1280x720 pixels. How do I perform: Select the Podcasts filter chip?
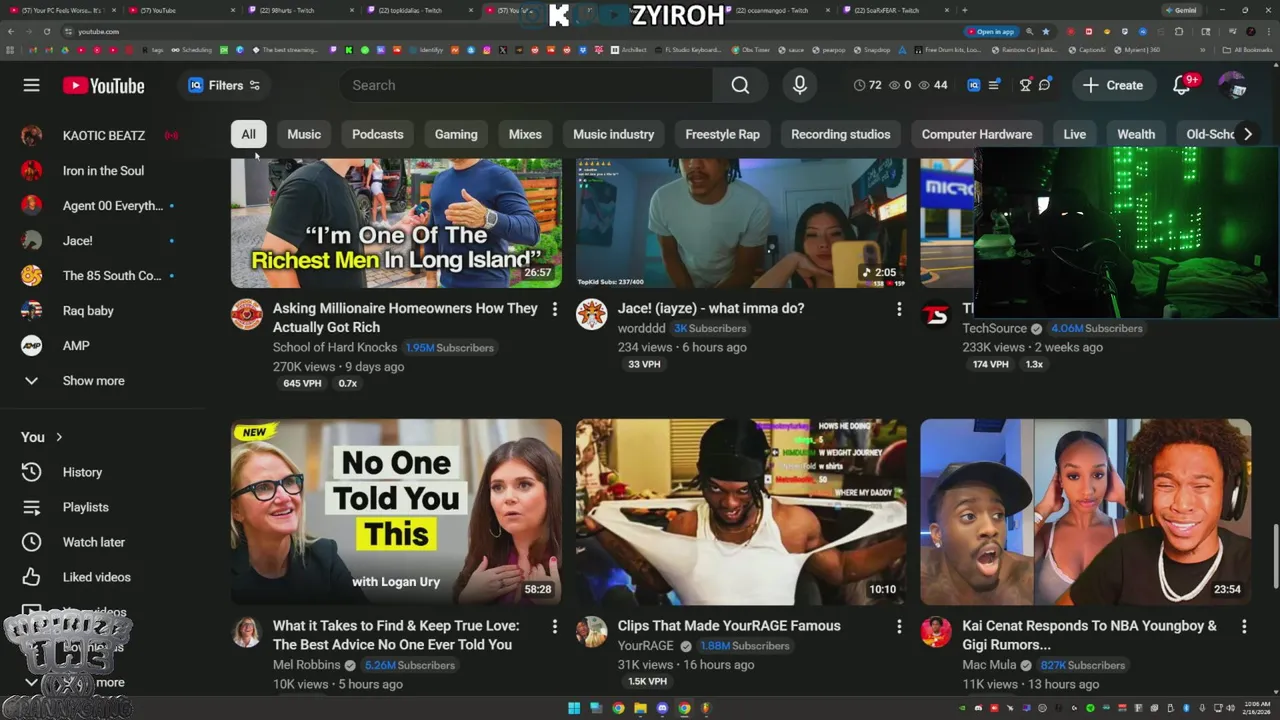pyautogui.click(x=378, y=134)
